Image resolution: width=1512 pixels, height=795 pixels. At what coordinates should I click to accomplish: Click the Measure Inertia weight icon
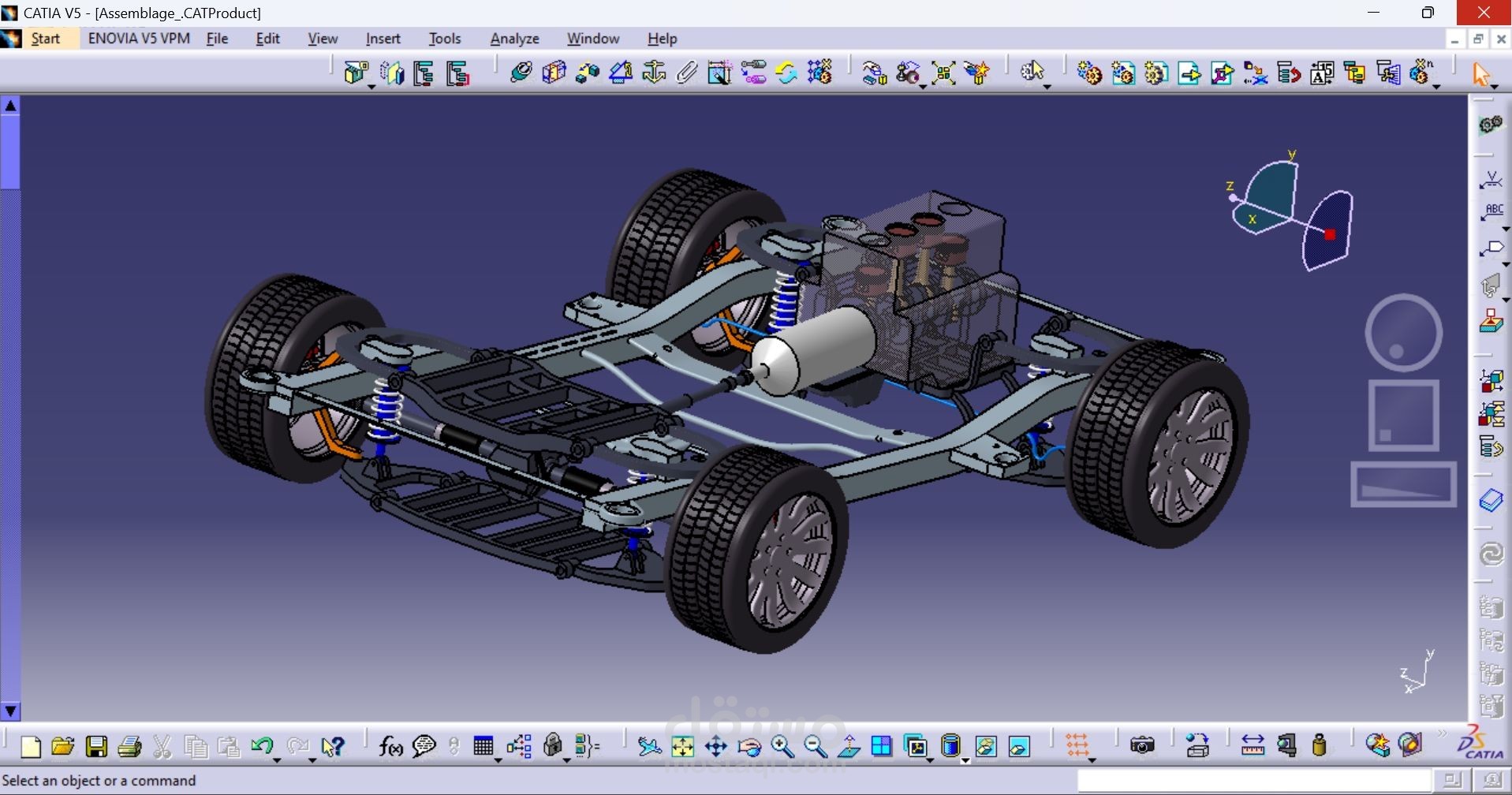(1320, 745)
